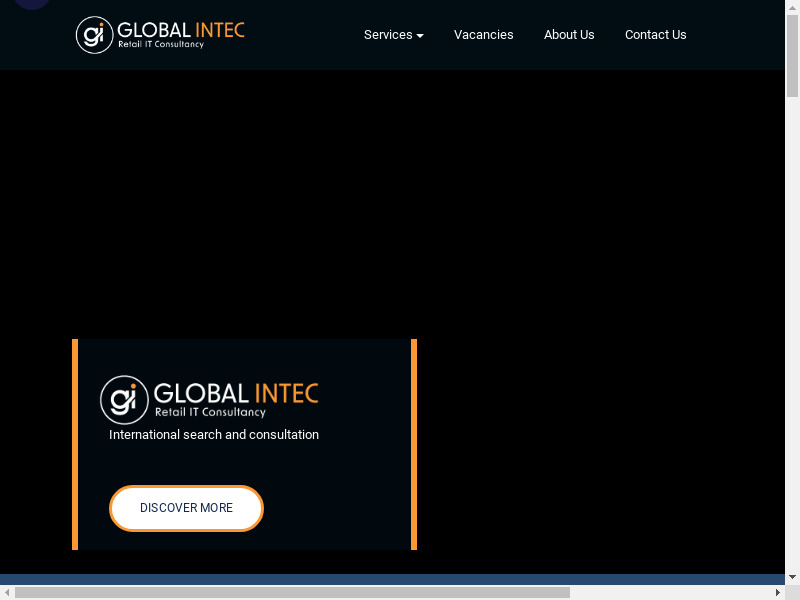Screen dimensions: 800x600
Task: Click Retail IT Consultancy tagline in the header
Action: click(x=161, y=45)
